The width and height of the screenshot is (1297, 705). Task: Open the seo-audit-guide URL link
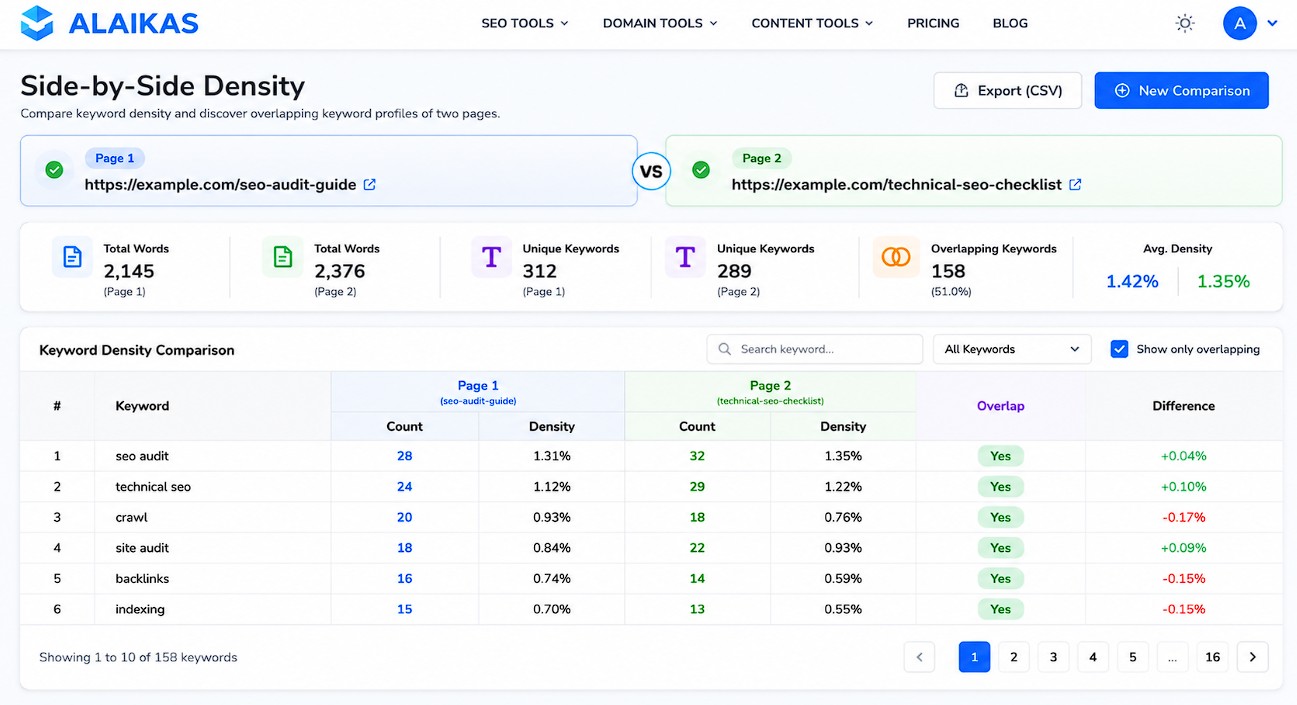pos(221,184)
